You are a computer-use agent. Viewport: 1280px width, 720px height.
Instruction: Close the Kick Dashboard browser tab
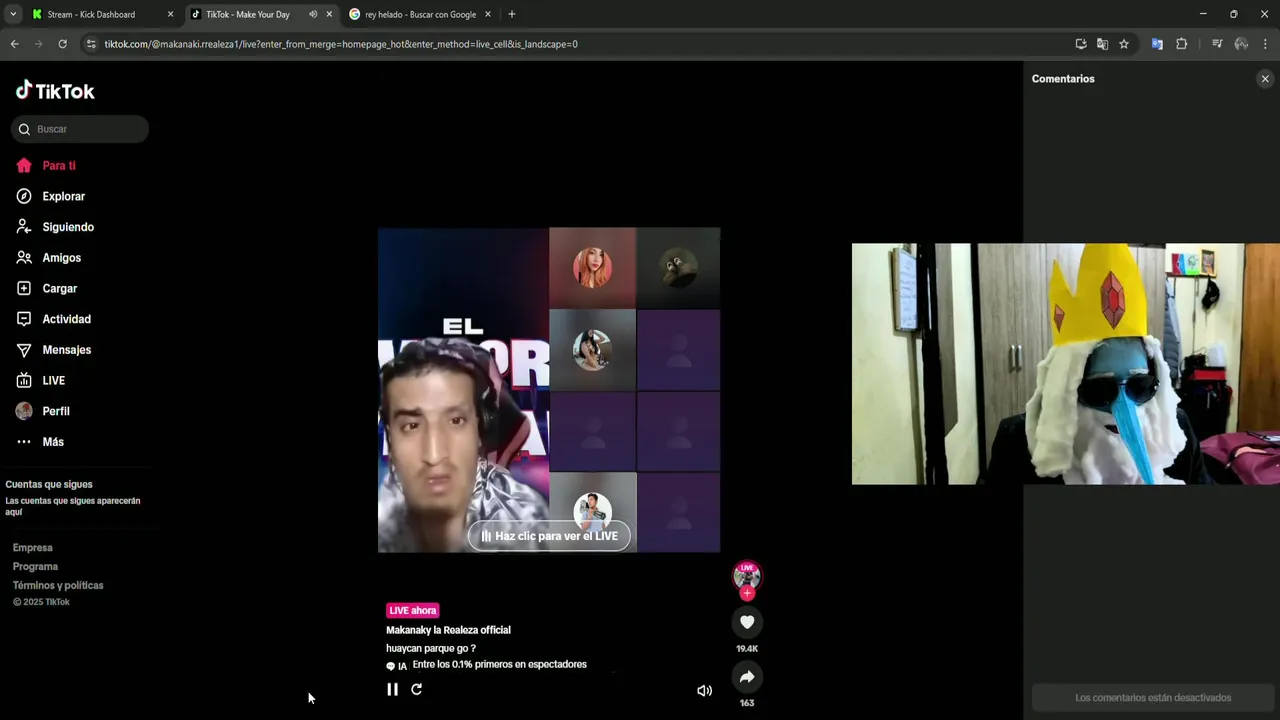(170, 14)
